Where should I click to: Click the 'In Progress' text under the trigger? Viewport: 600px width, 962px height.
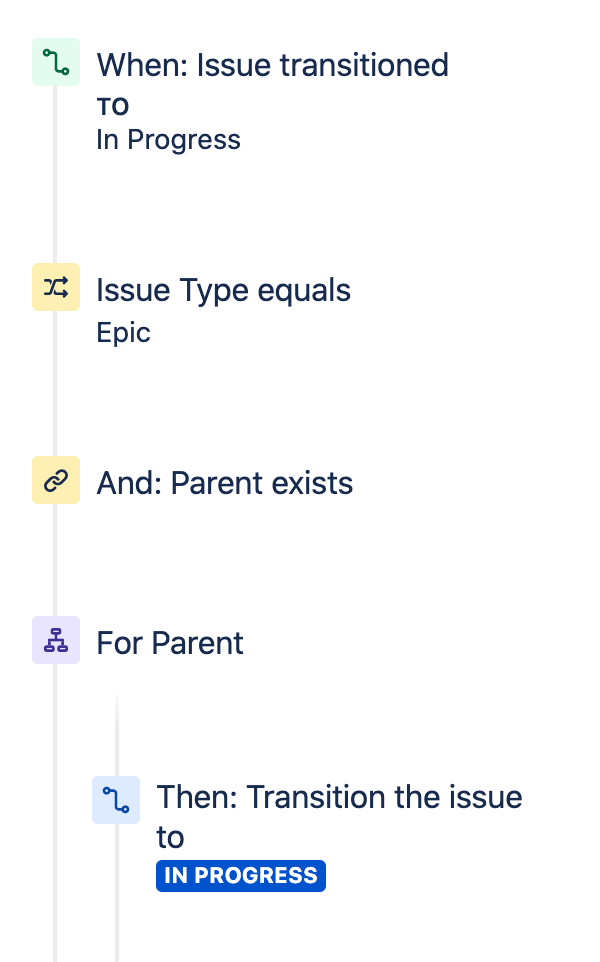tap(168, 140)
